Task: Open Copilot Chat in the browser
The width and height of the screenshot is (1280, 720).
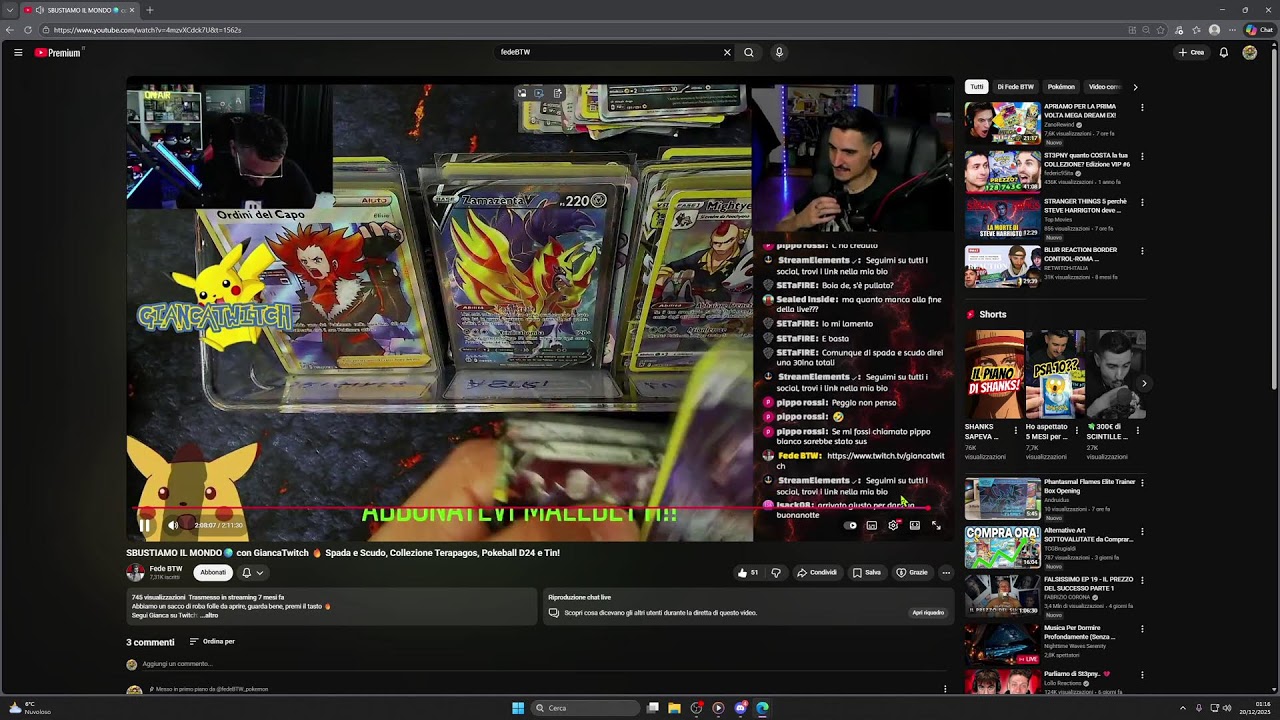Action: [1259, 30]
